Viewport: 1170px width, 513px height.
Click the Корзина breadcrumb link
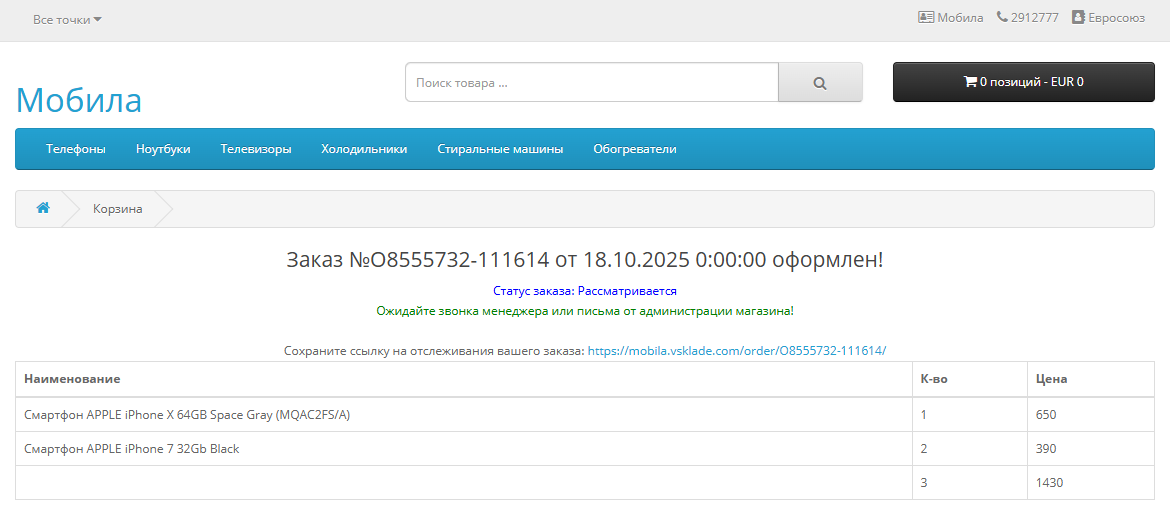click(x=118, y=209)
